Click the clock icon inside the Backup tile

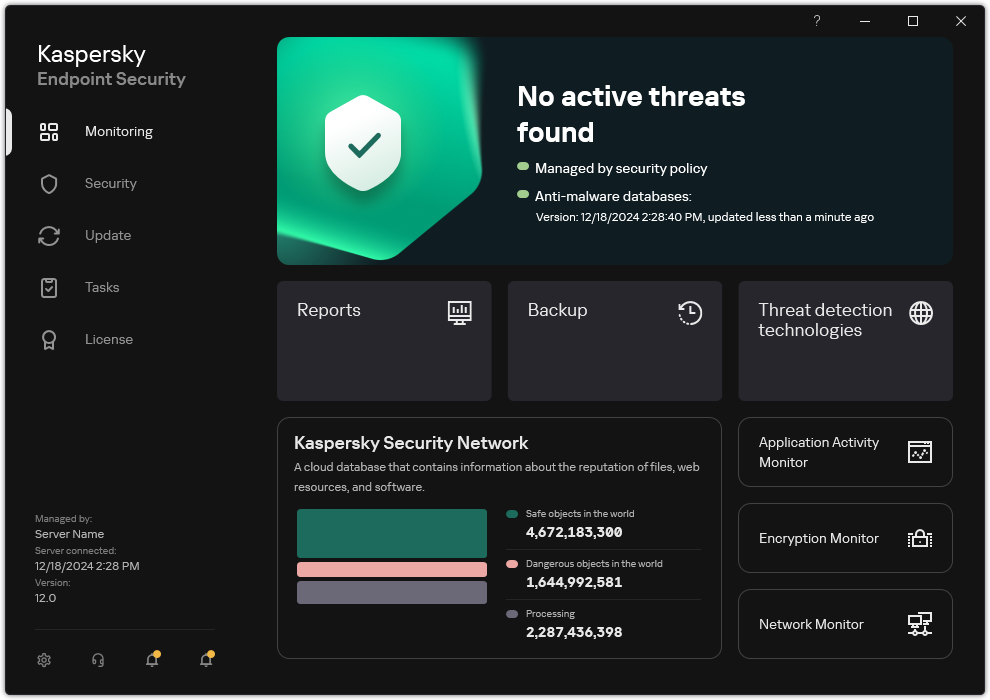pyautogui.click(x=689, y=313)
